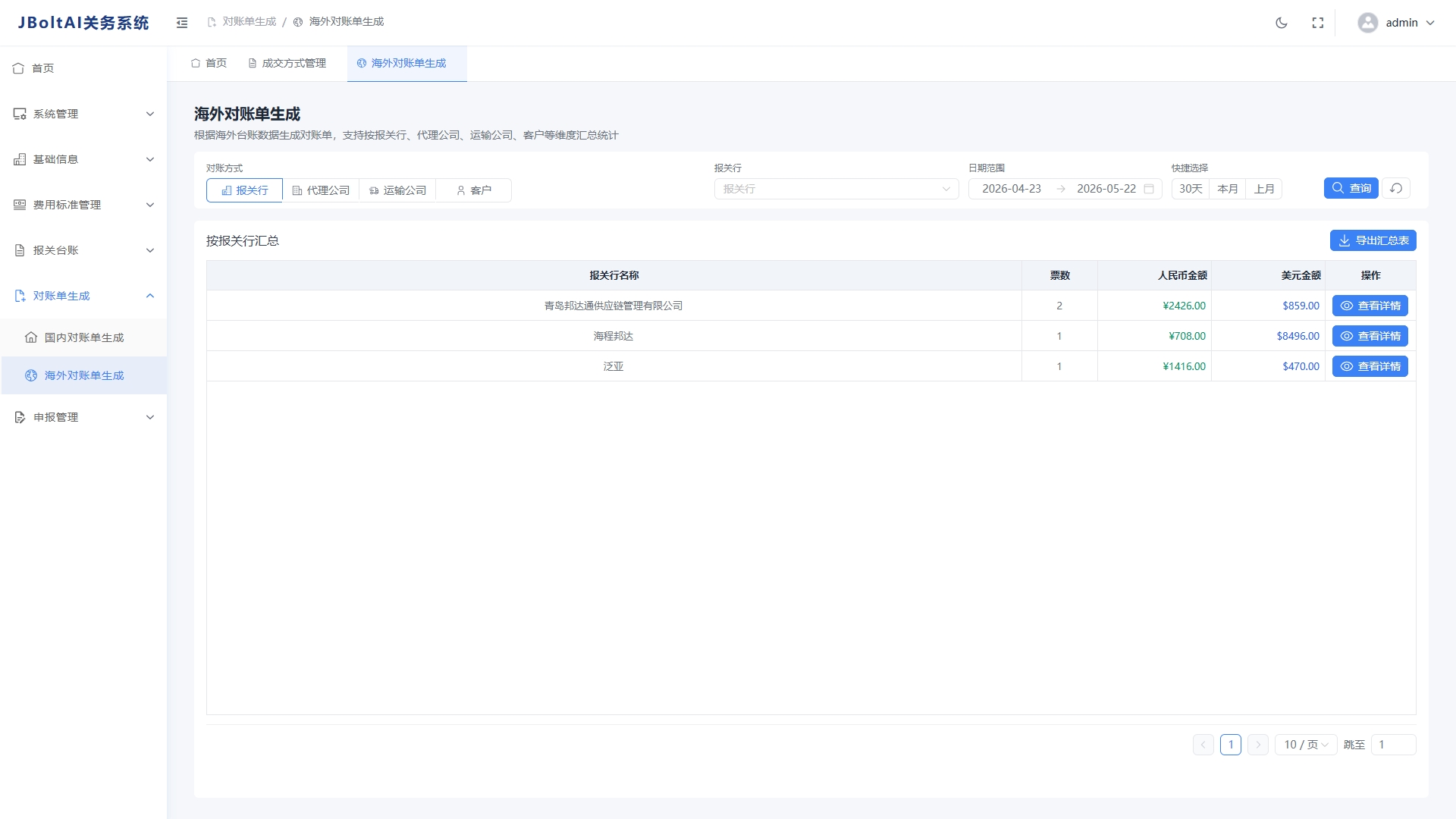Screen dimensions: 1456x819
Task: Click 泛亚 name cell
Action: tap(613, 366)
